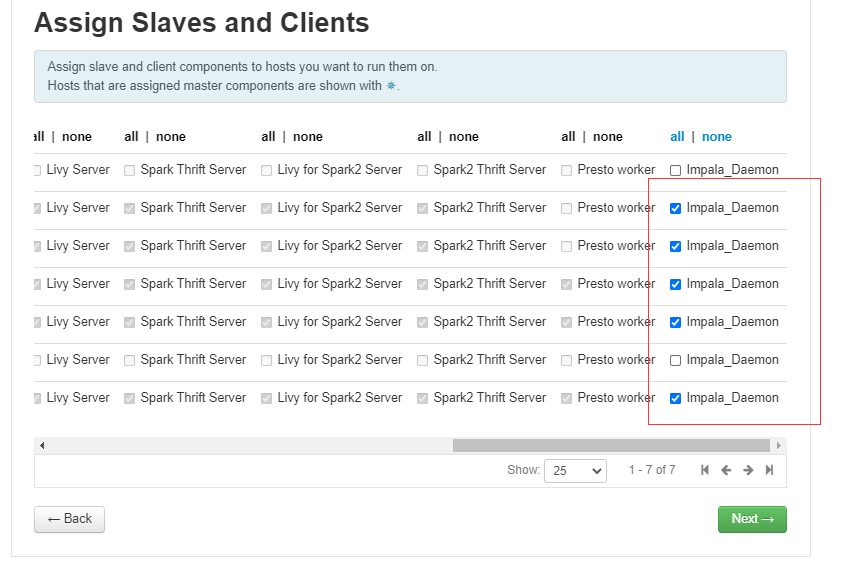Screen dimensions: 856x567
Task: Check Impala_Daemon in the sixth host row
Action: tap(675, 360)
